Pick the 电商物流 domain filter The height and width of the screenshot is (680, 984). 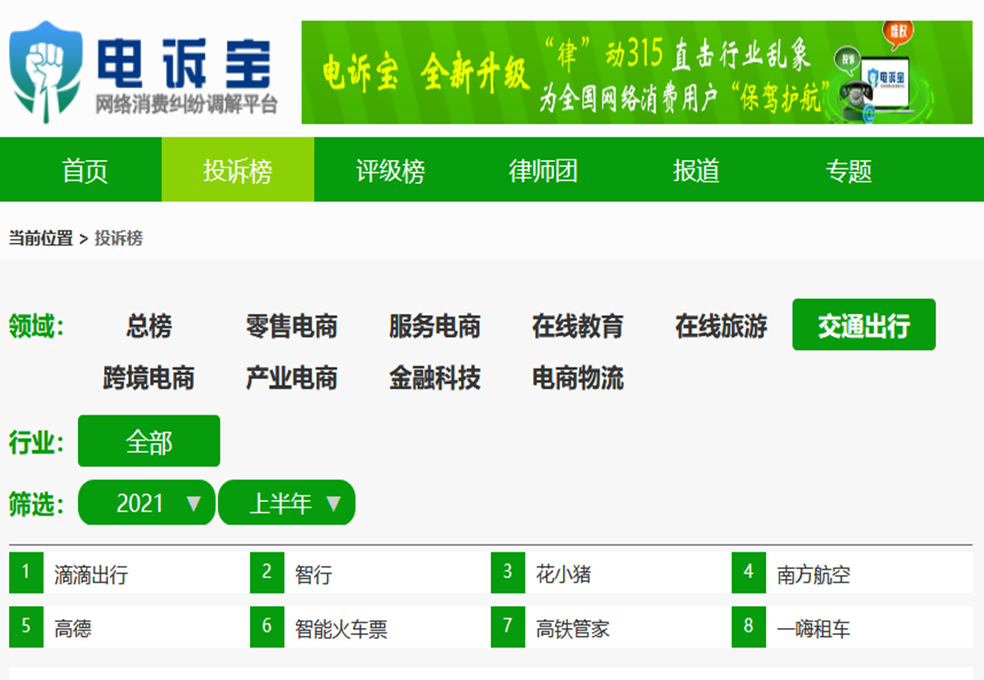(578, 378)
